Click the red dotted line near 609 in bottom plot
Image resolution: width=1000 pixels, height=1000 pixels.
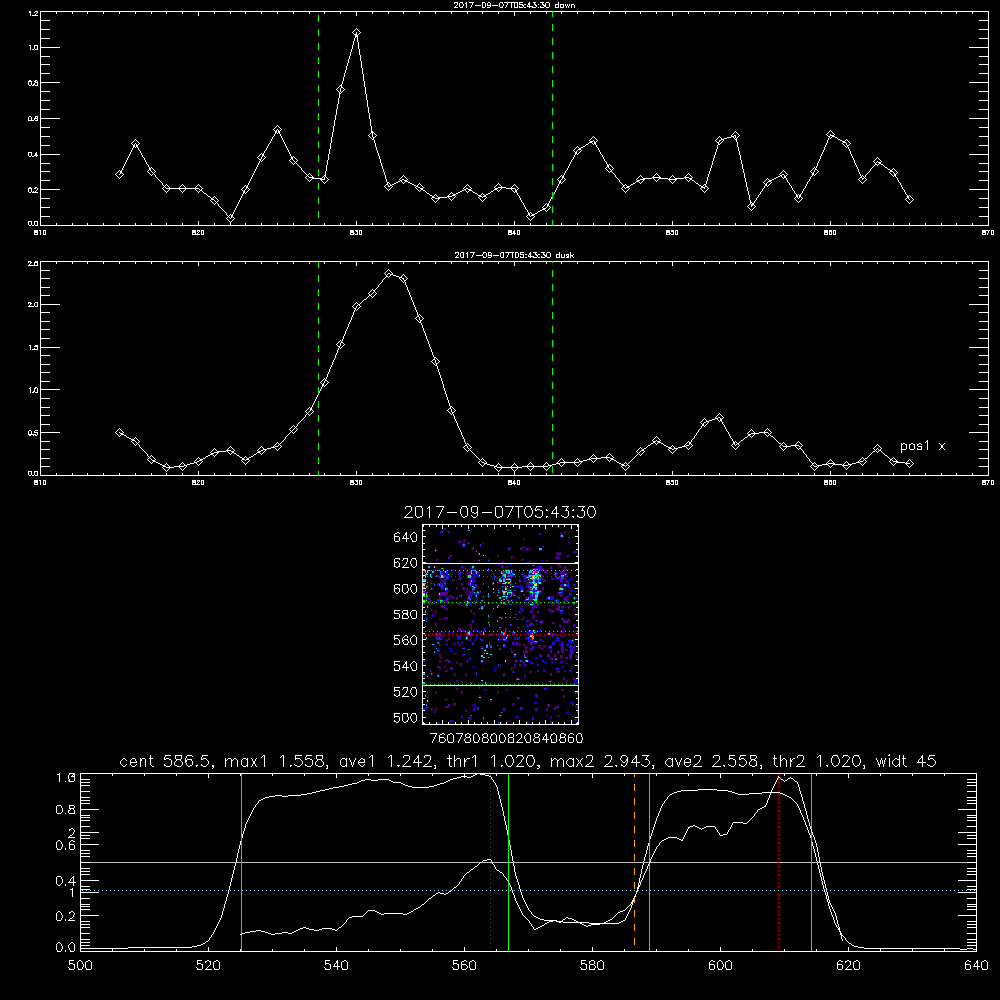coord(779,861)
